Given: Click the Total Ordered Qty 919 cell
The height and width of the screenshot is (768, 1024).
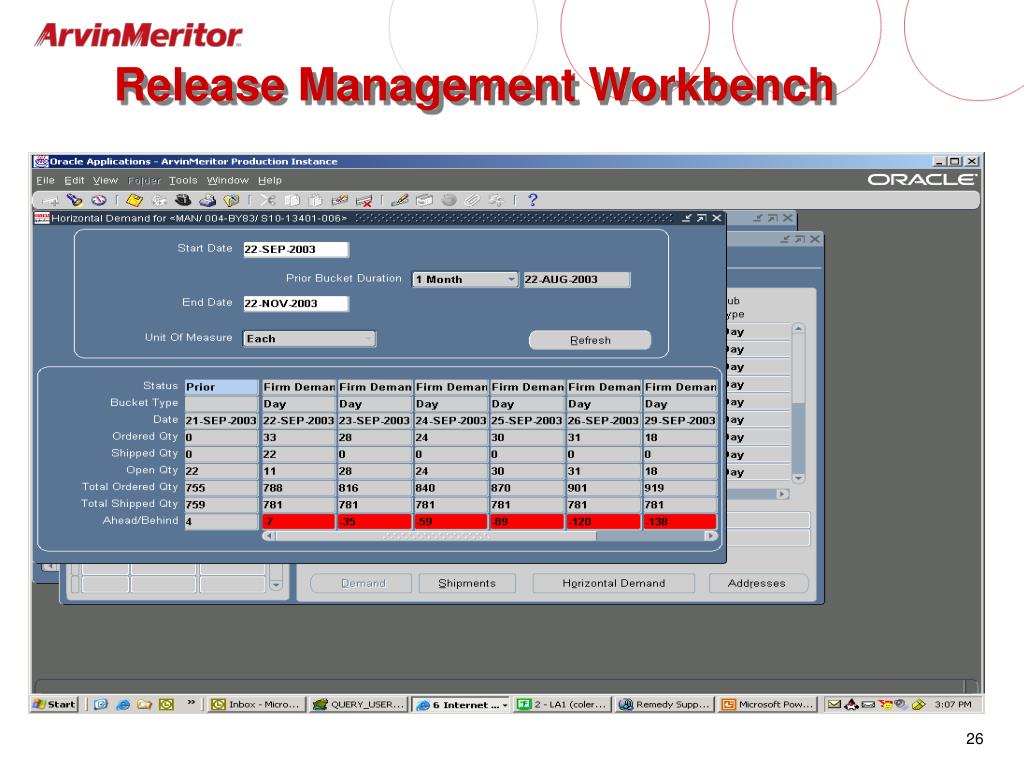Looking at the screenshot, I should coord(680,488).
